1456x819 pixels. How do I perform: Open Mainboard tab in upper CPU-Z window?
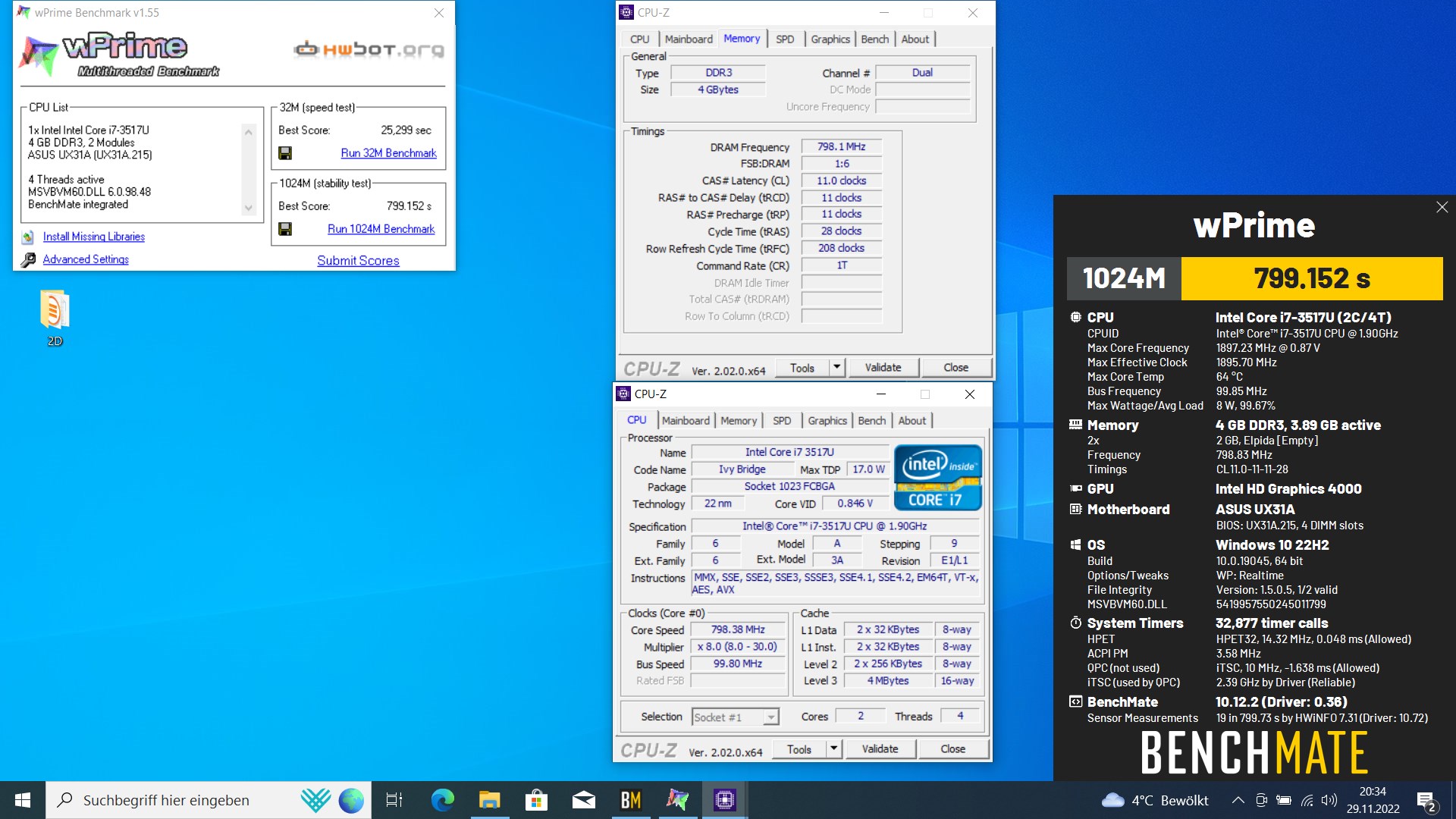pos(689,39)
